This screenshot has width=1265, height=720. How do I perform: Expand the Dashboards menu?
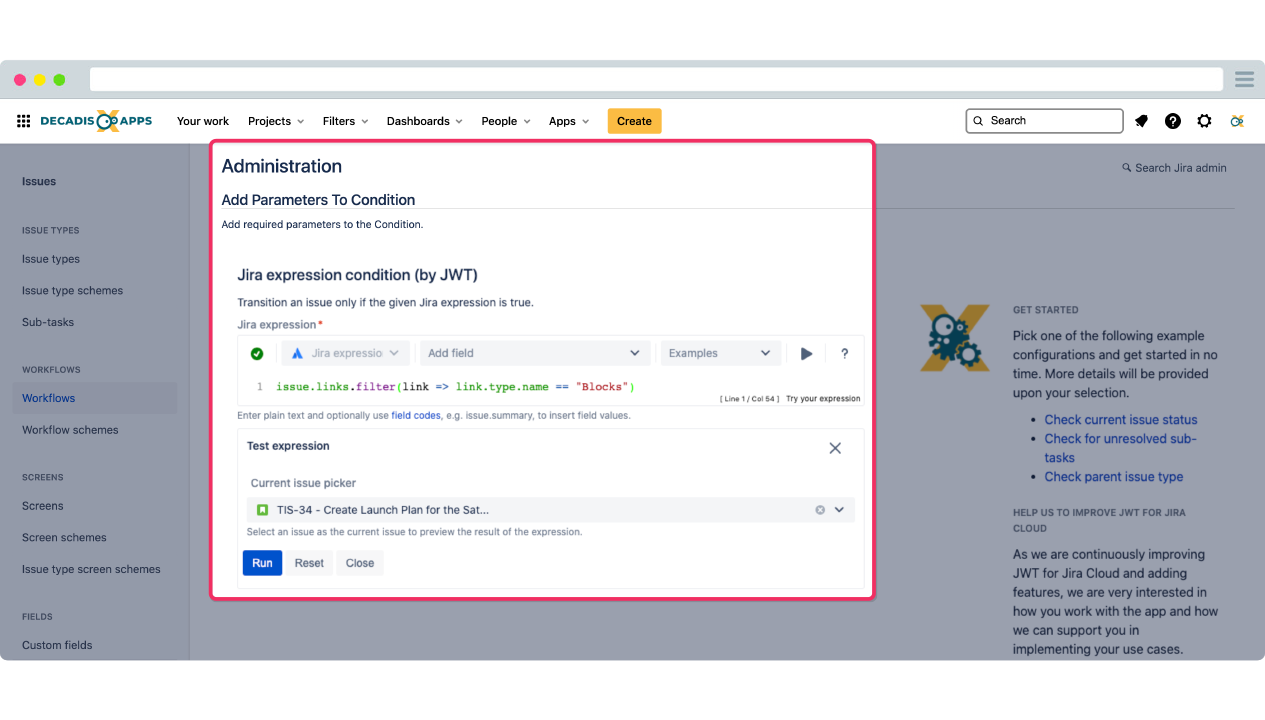point(424,121)
